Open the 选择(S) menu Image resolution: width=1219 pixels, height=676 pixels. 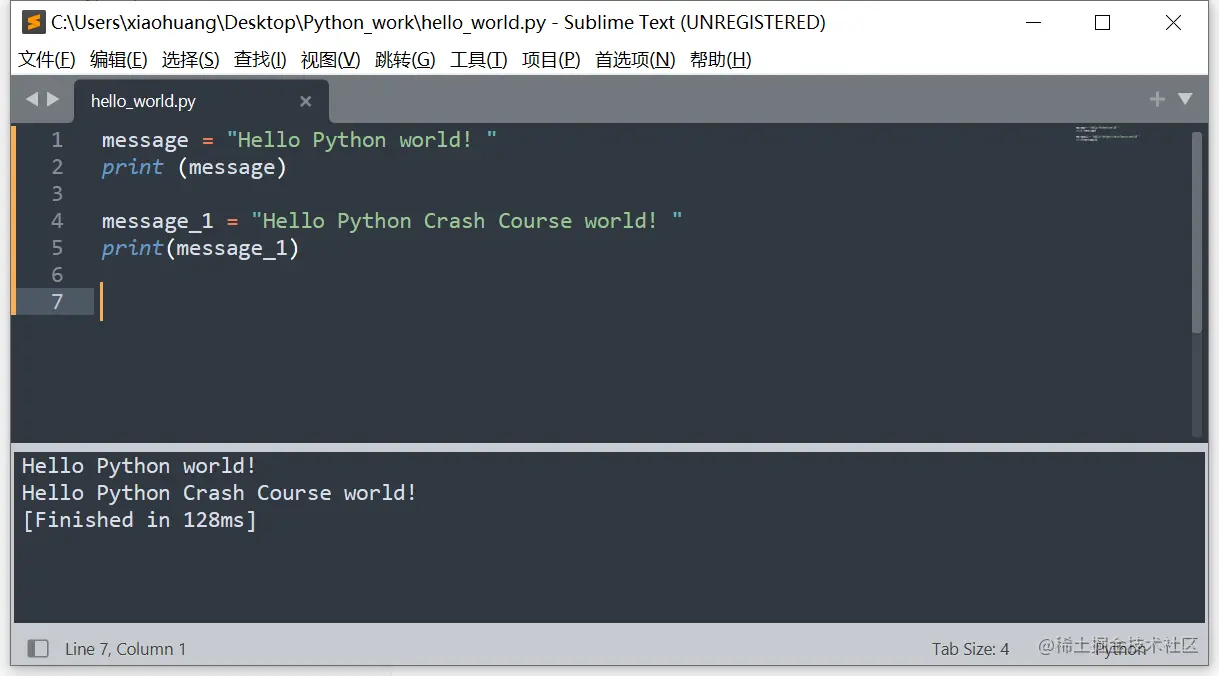[x=191, y=60]
